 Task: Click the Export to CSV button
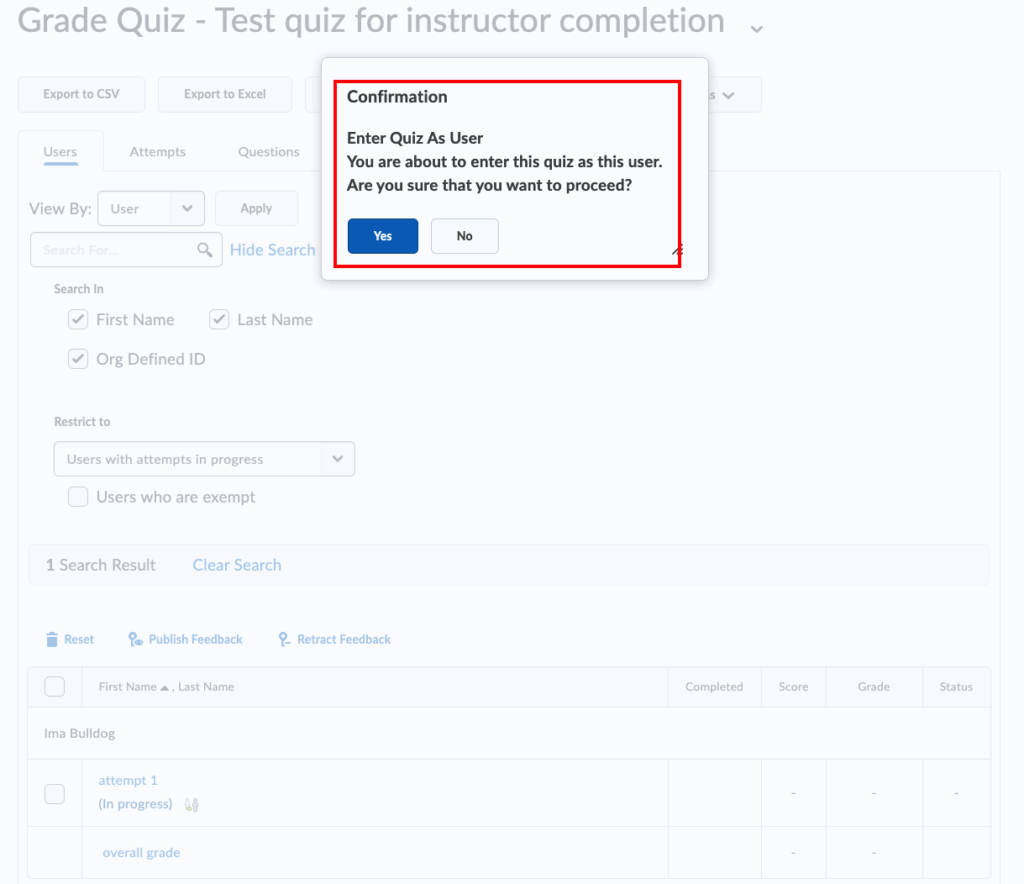[81, 94]
